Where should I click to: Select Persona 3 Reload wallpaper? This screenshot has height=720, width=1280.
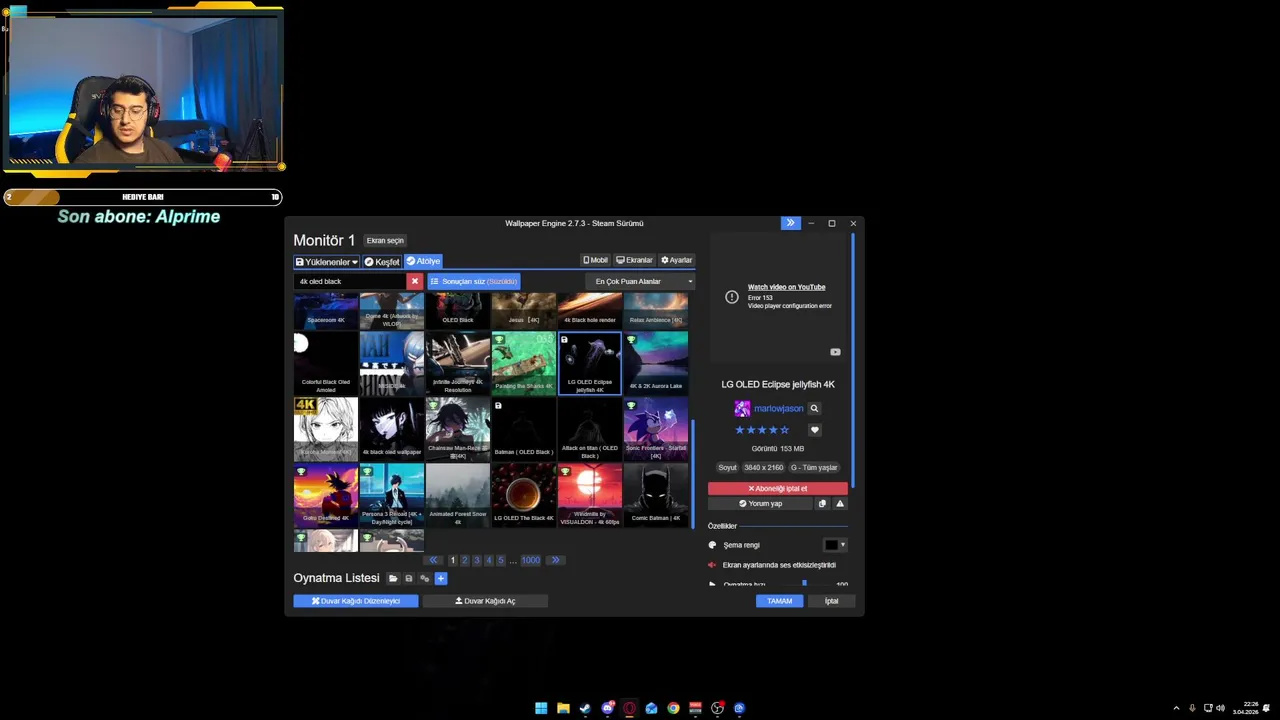pos(392,495)
